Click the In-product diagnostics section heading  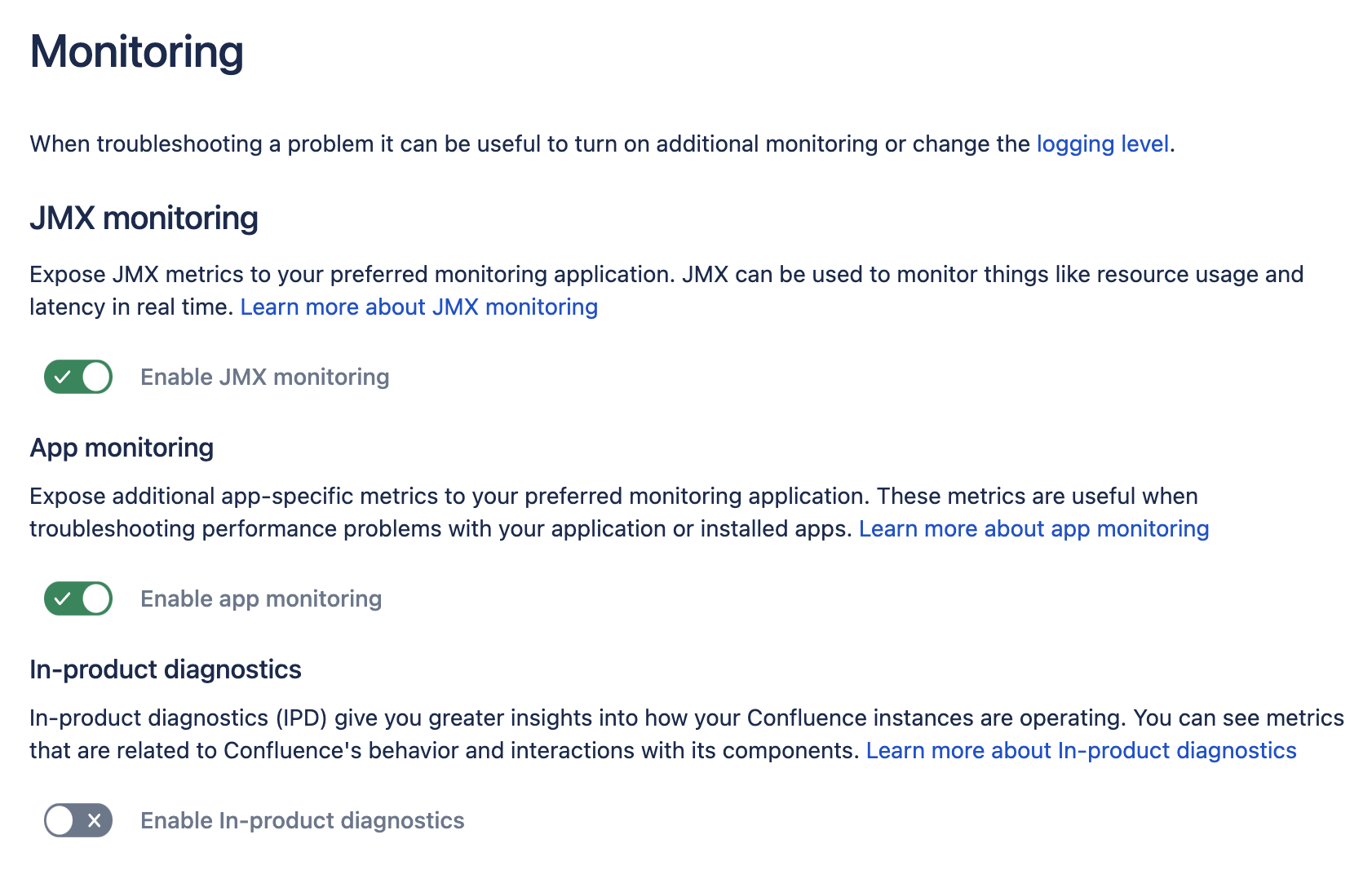pyautogui.click(x=166, y=669)
